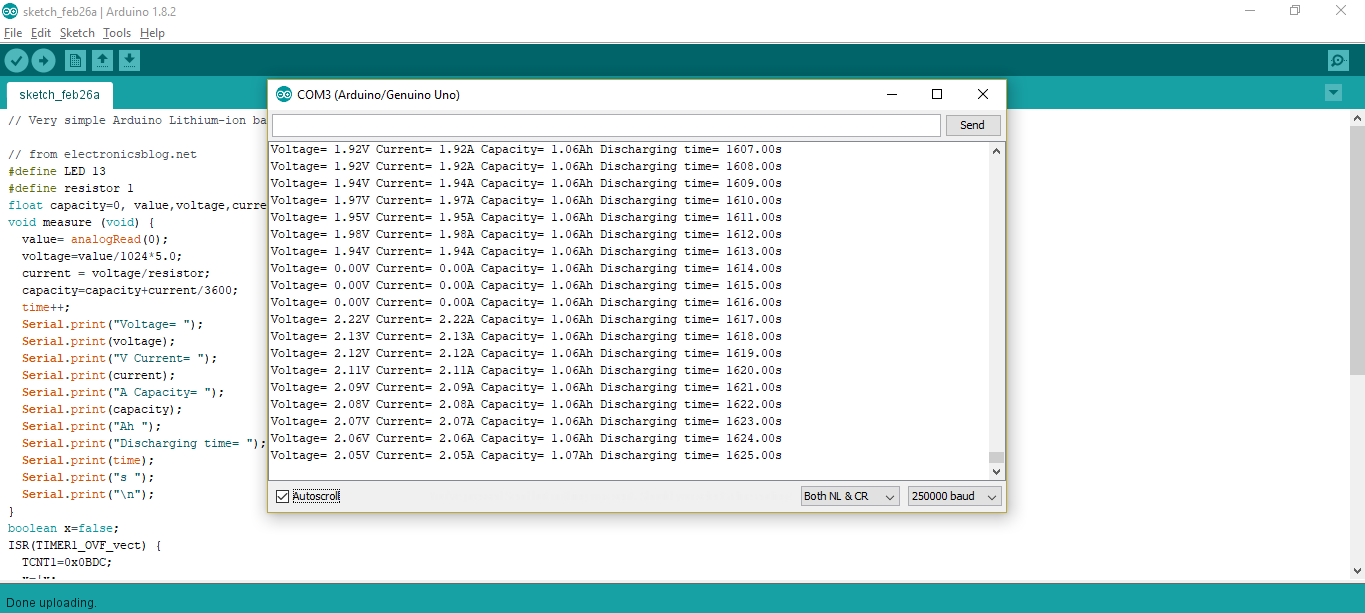Click the Arduino logo in main title bar

10,10
